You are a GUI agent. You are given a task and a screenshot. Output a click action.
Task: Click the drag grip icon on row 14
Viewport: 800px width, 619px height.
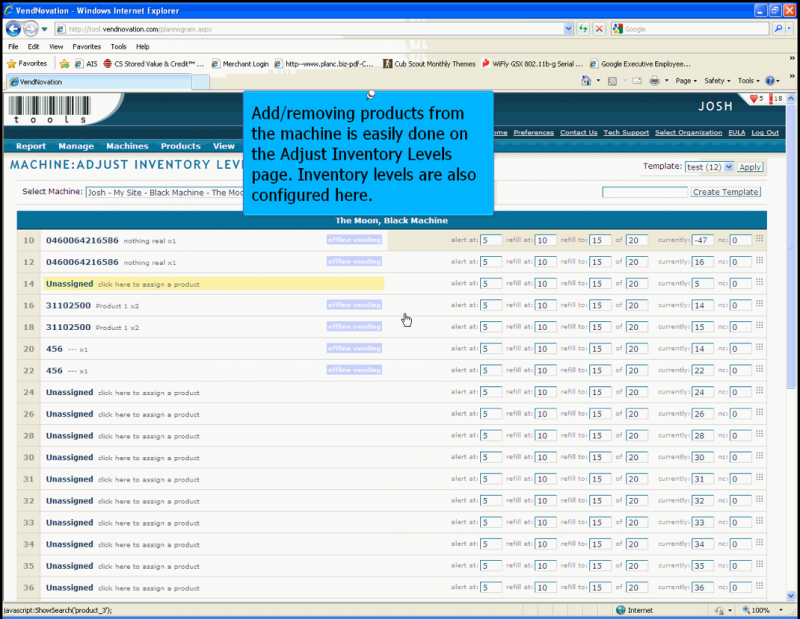point(760,282)
